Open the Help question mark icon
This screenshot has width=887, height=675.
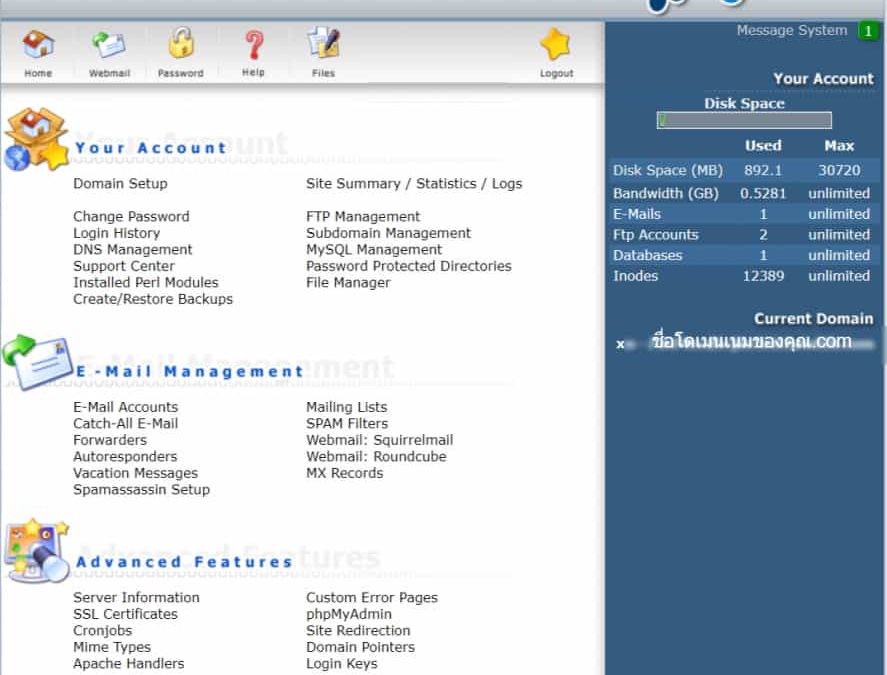pos(254,45)
